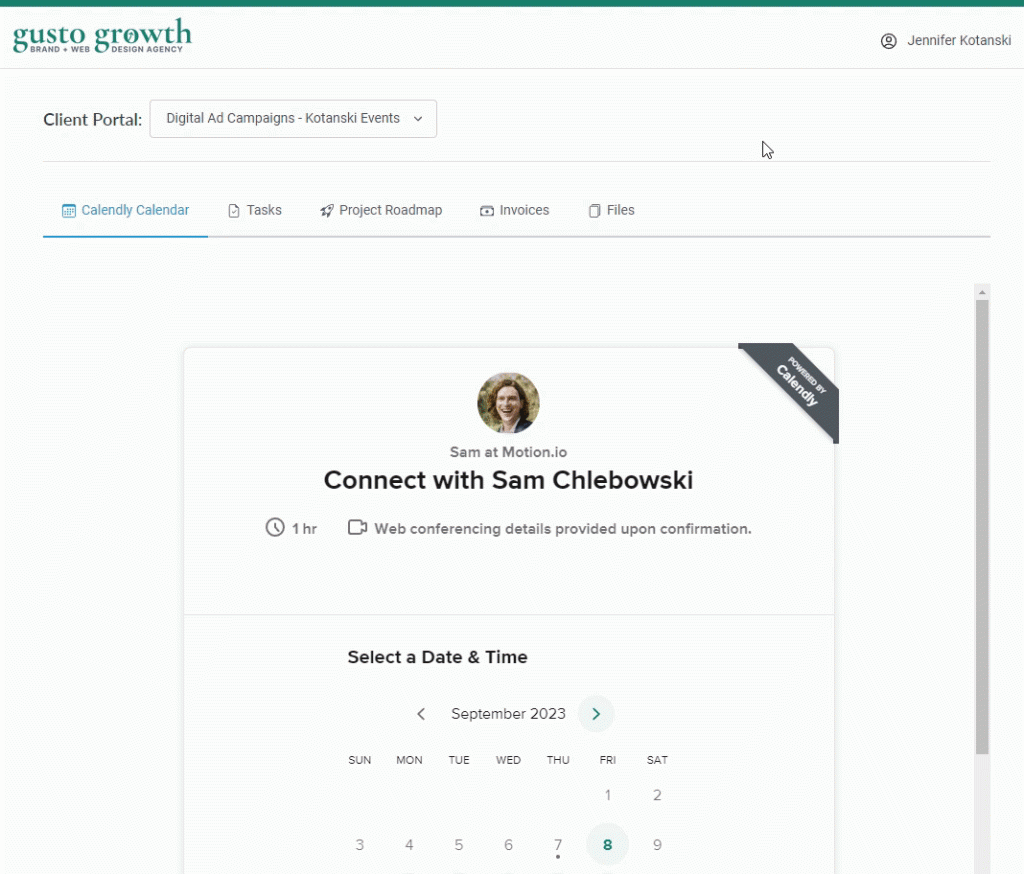Click date 3 in the calendar
This screenshot has width=1024, height=874.
[359, 845]
